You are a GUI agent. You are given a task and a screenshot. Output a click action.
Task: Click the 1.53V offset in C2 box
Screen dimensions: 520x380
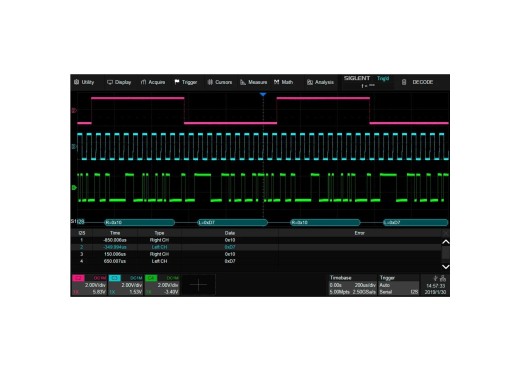[136, 292]
